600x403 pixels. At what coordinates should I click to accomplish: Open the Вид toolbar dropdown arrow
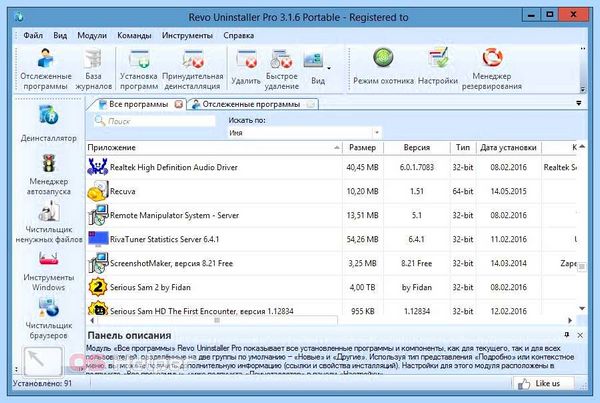pos(329,68)
